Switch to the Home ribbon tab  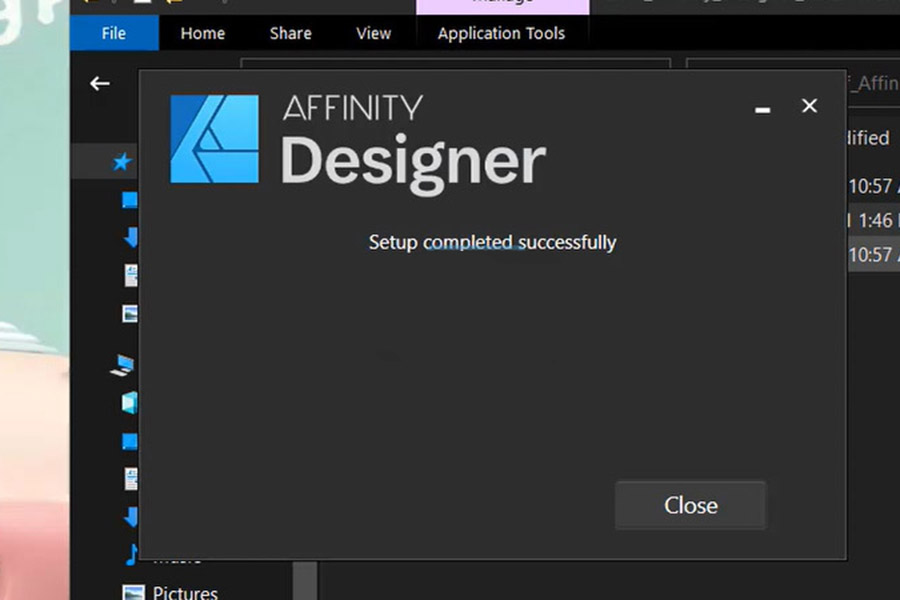coord(203,33)
